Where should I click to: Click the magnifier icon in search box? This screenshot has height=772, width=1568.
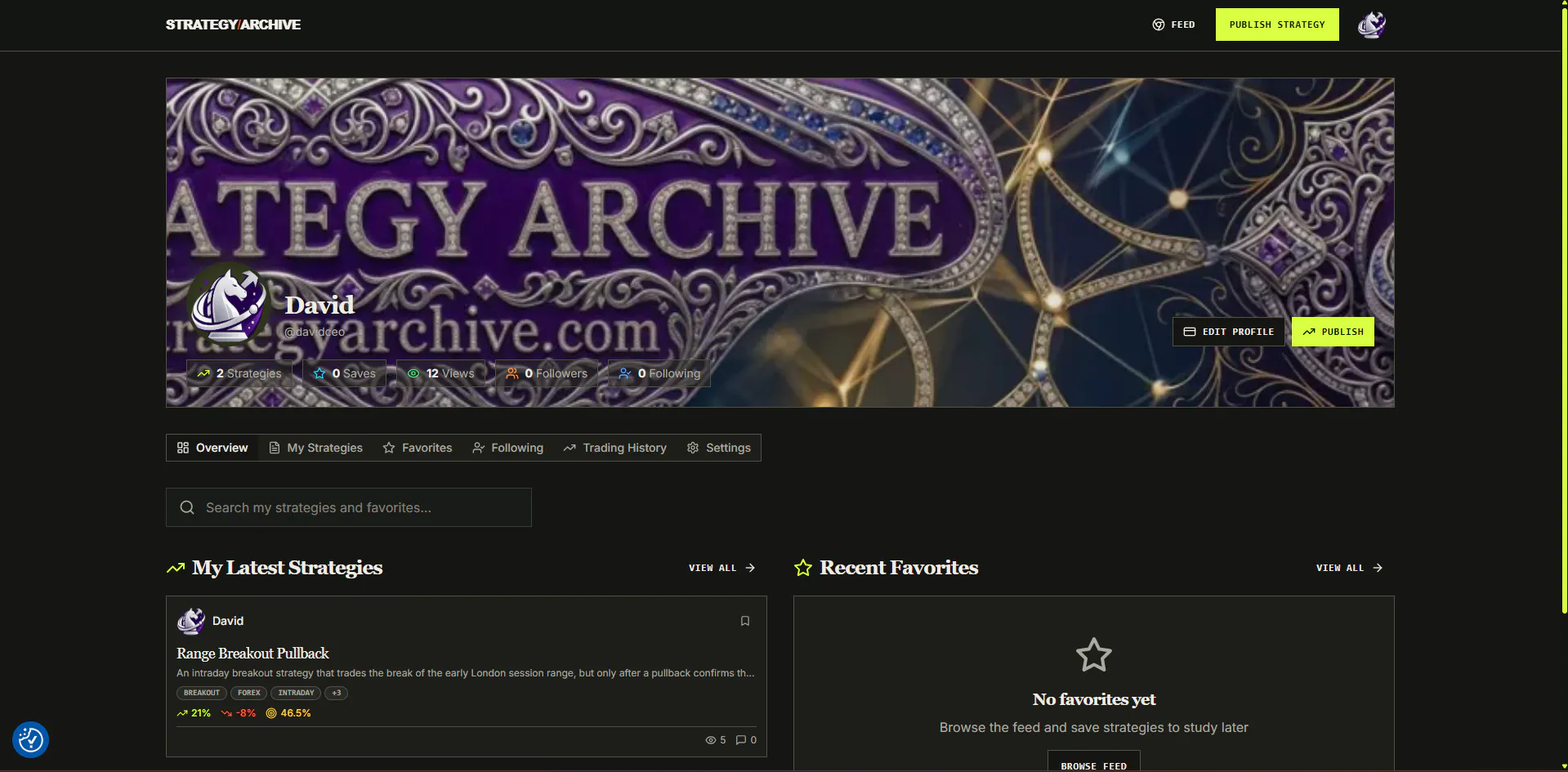tap(187, 507)
